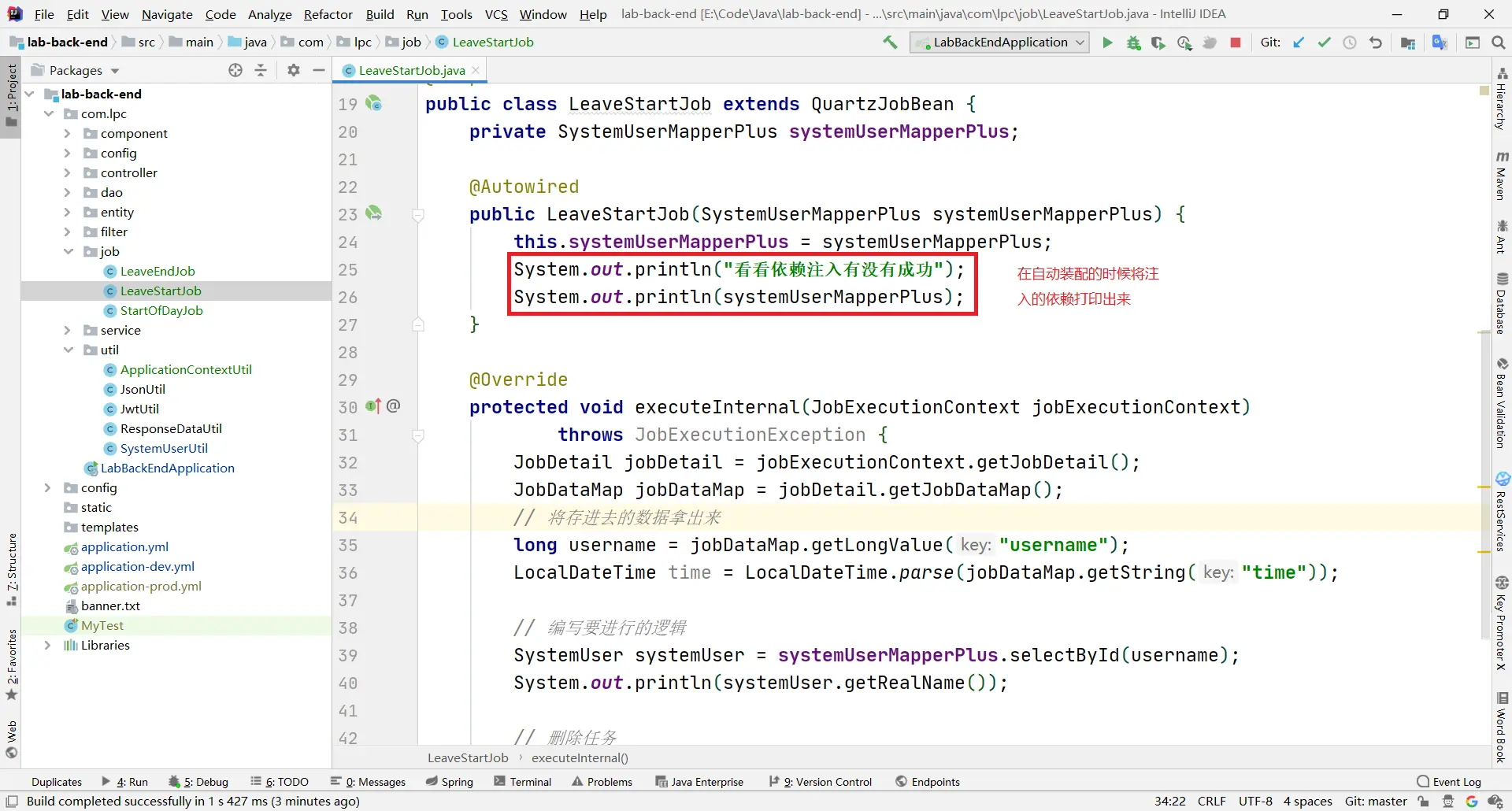Screen dimensions: 1512x811
Task: Close the LeaveStartJob.java tab
Action: 476,70
